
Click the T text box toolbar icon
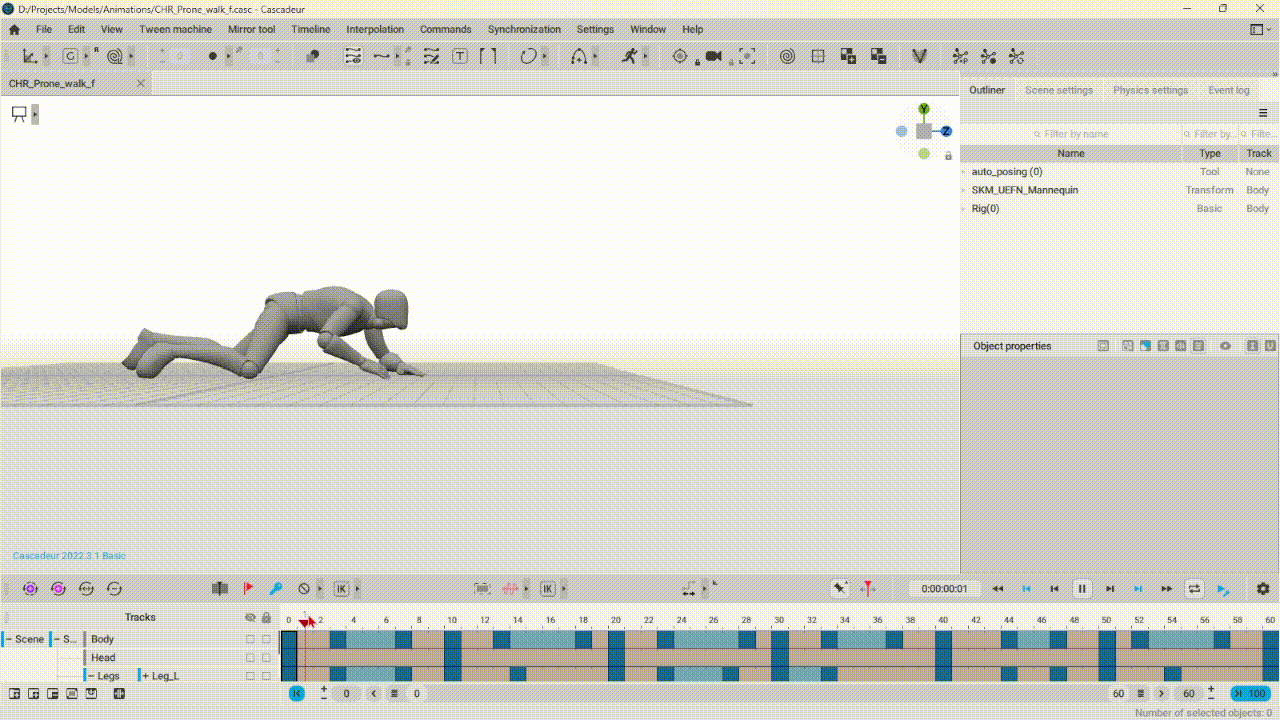point(460,56)
